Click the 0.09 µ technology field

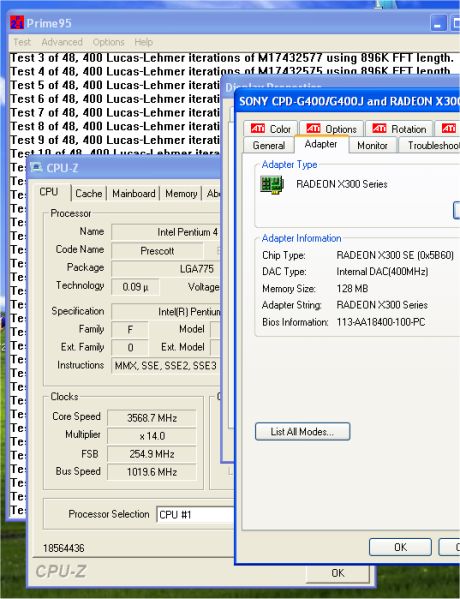coord(135,287)
